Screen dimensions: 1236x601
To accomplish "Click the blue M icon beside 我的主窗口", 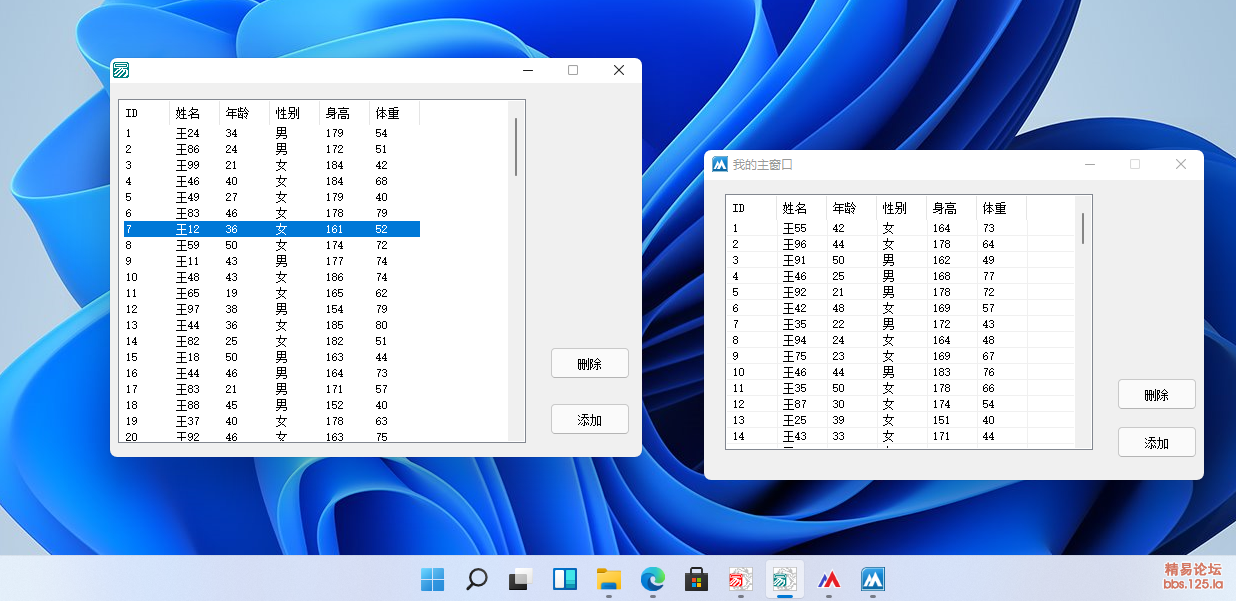I will pos(720,164).
